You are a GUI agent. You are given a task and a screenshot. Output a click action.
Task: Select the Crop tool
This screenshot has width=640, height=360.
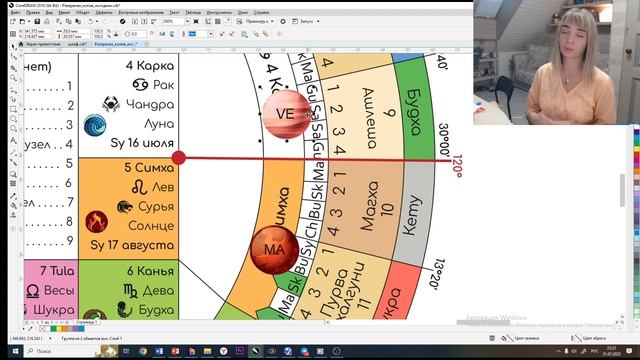pyautogui.click(x=13, y=68)
